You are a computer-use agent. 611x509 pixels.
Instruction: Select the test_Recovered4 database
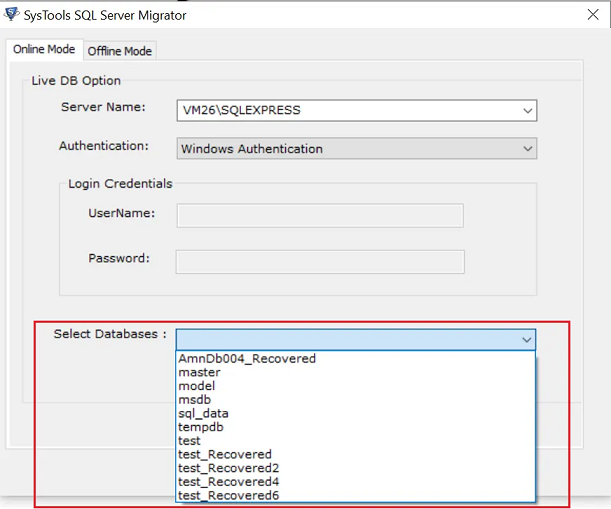(356, 482)
